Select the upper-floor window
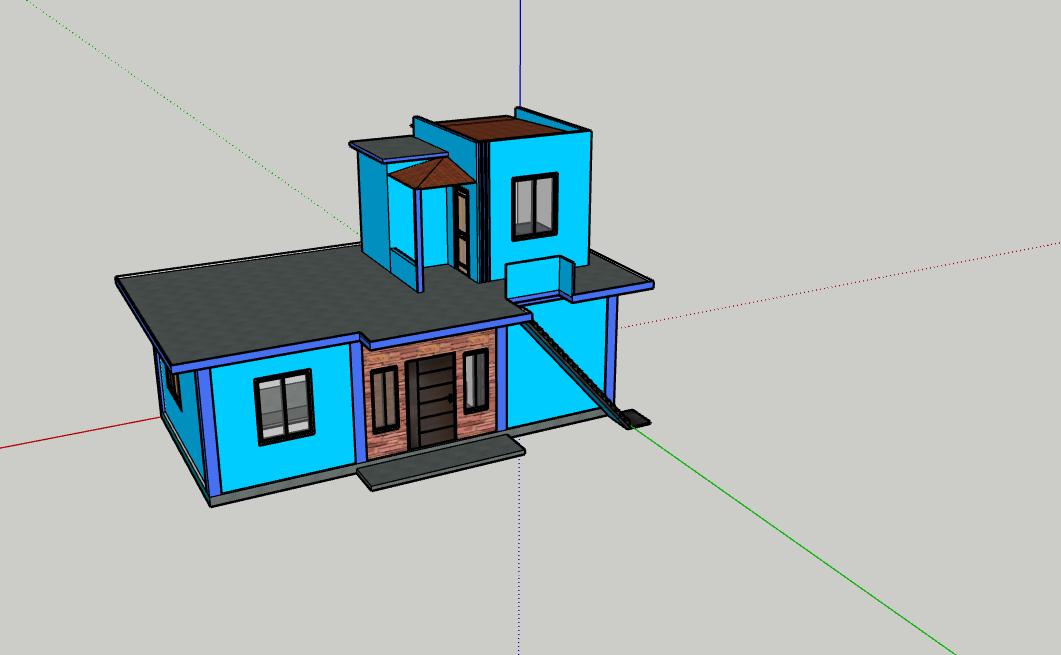Screen dimensions: 1061x655 [535, 207]
